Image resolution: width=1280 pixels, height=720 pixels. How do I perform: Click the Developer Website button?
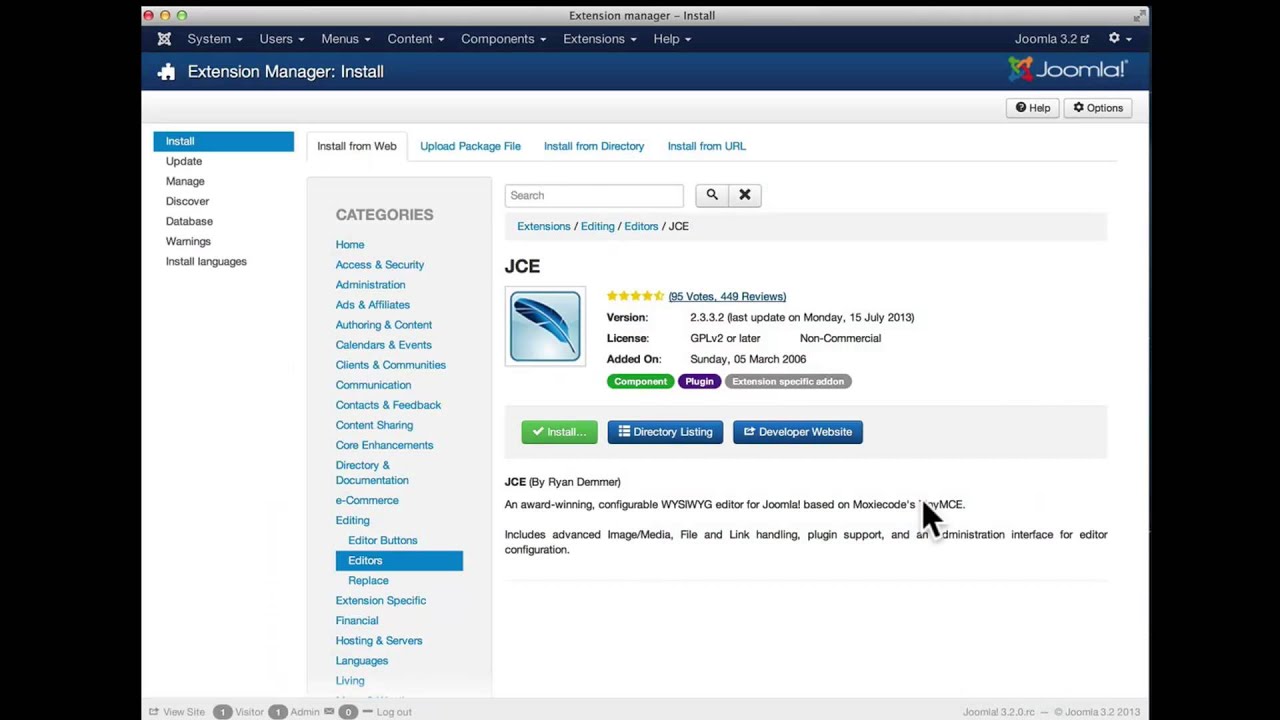pos(798,432)
